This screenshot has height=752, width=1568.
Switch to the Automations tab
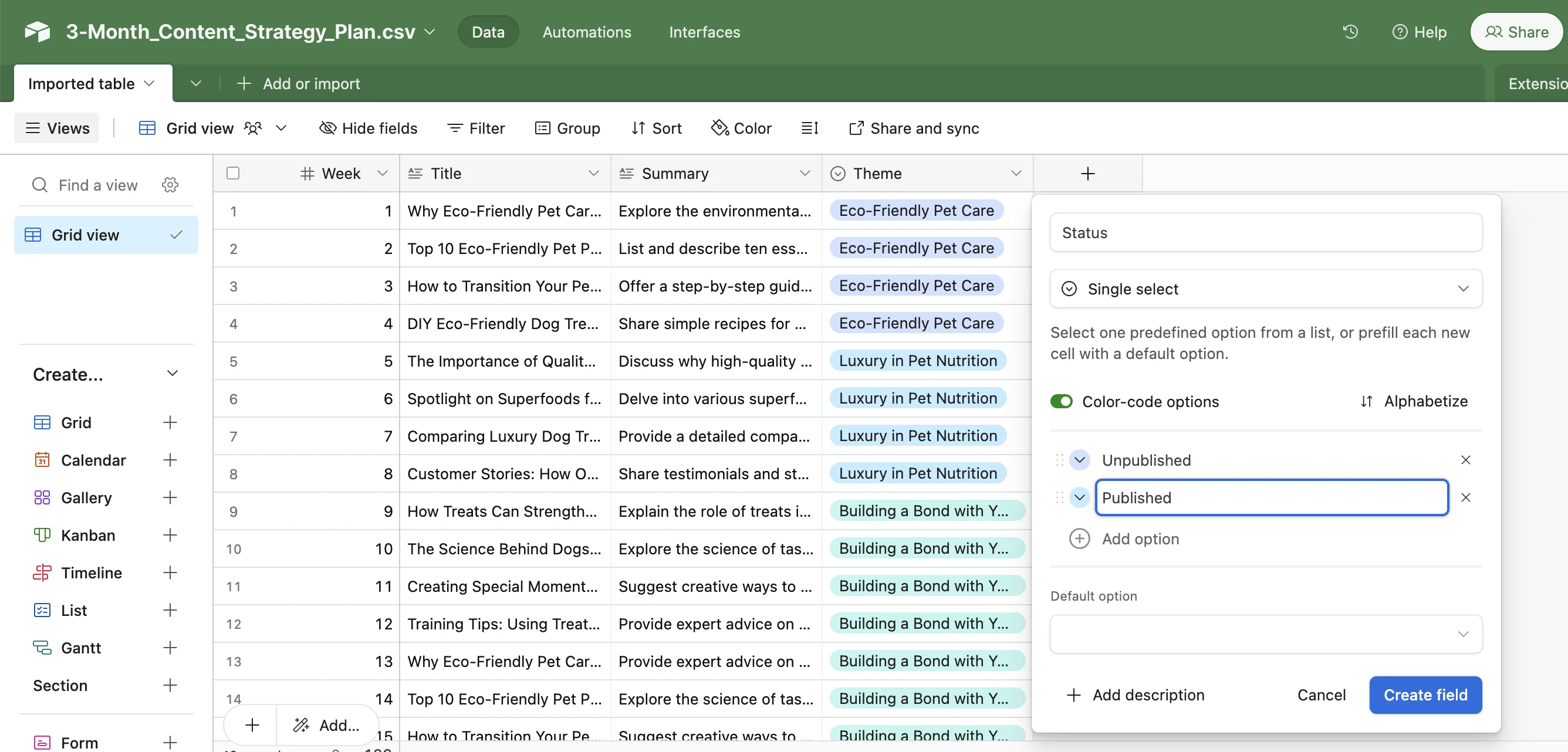(x=586, y=32)
